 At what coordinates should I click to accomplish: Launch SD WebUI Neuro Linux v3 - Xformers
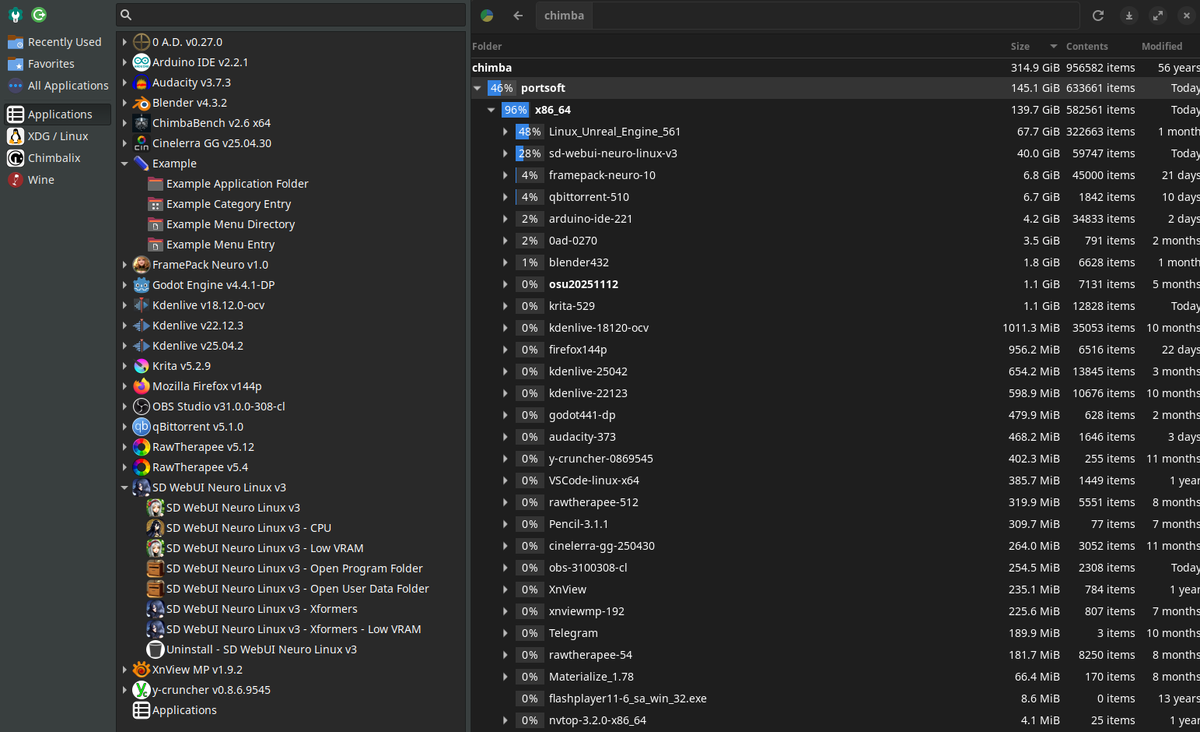point(262,609)
